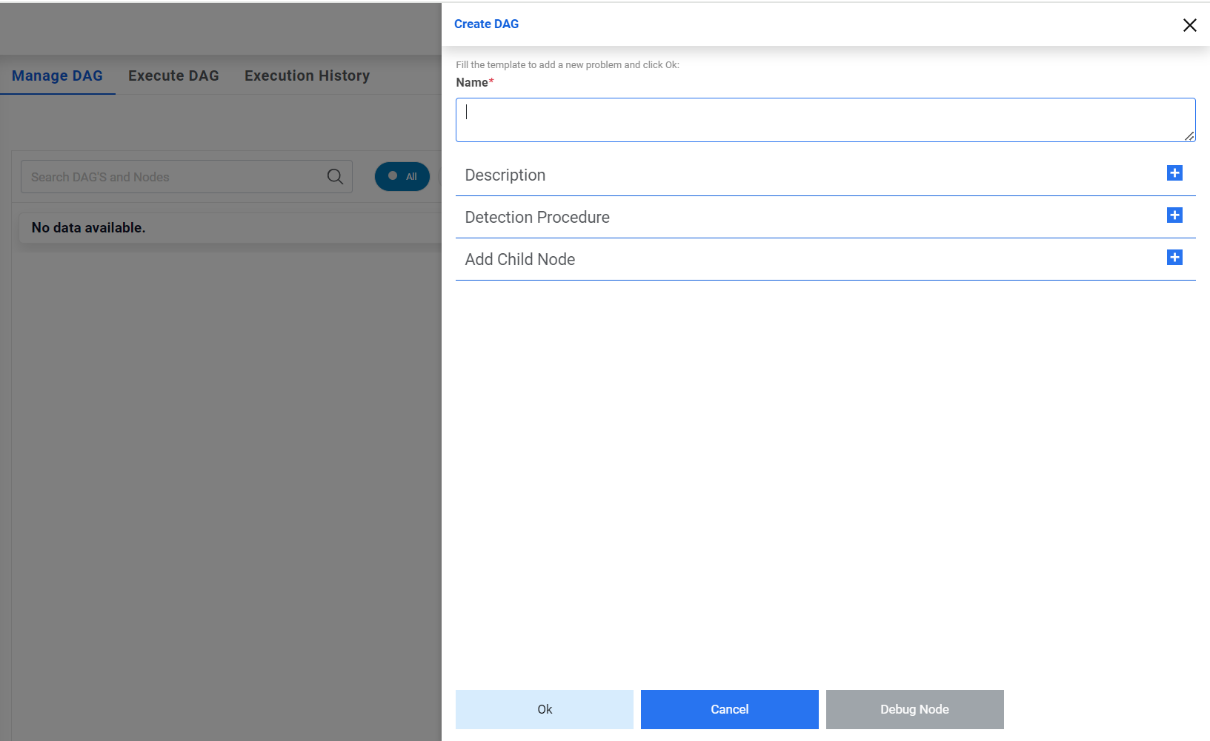Go to the Execution History tab

pyautogui.click(x=307, y=76)
